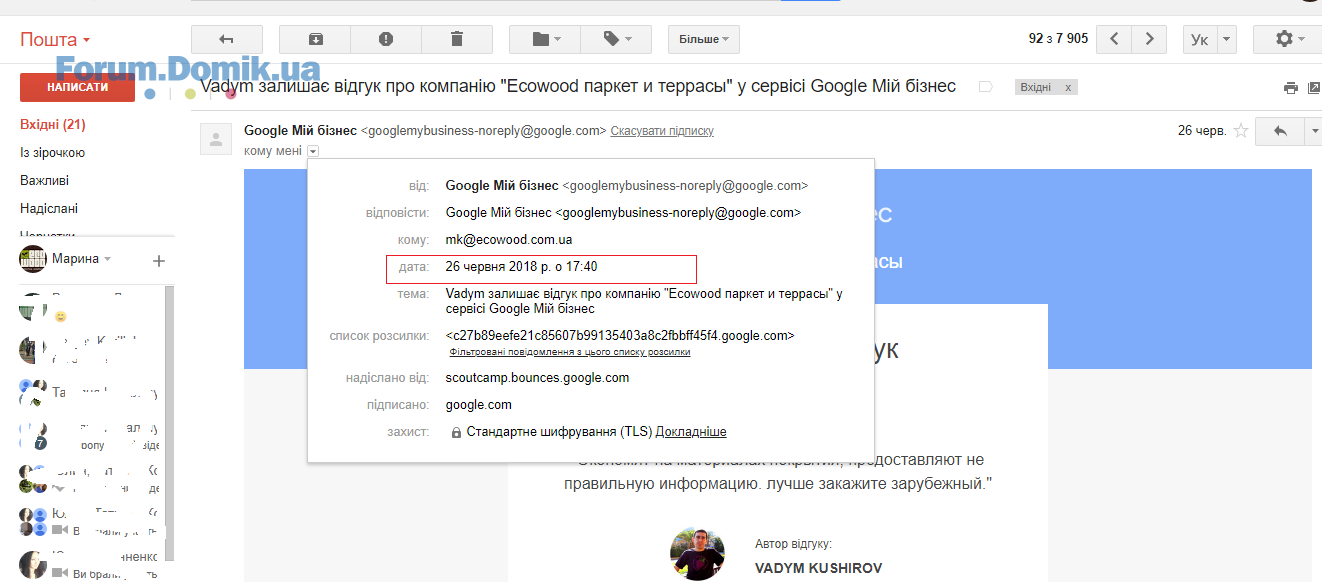The image size is (1322, 582).
Task: Click the НАПИСАТИ compose button
Action: [x=77, y=87]
